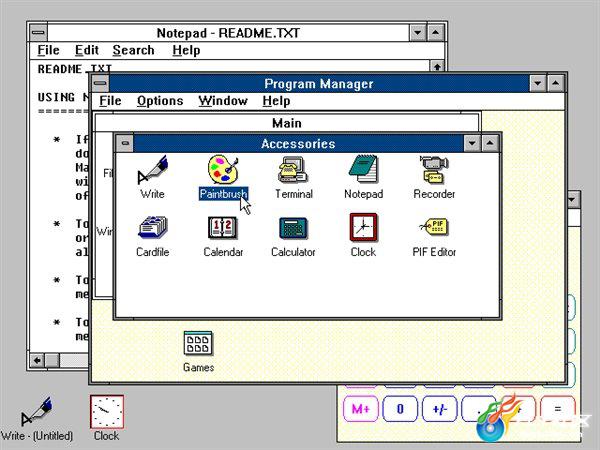Minimize the Notepad window
The width and height of the screenshot is (600, 450).
pyautogui.click(x=417, y=33)
